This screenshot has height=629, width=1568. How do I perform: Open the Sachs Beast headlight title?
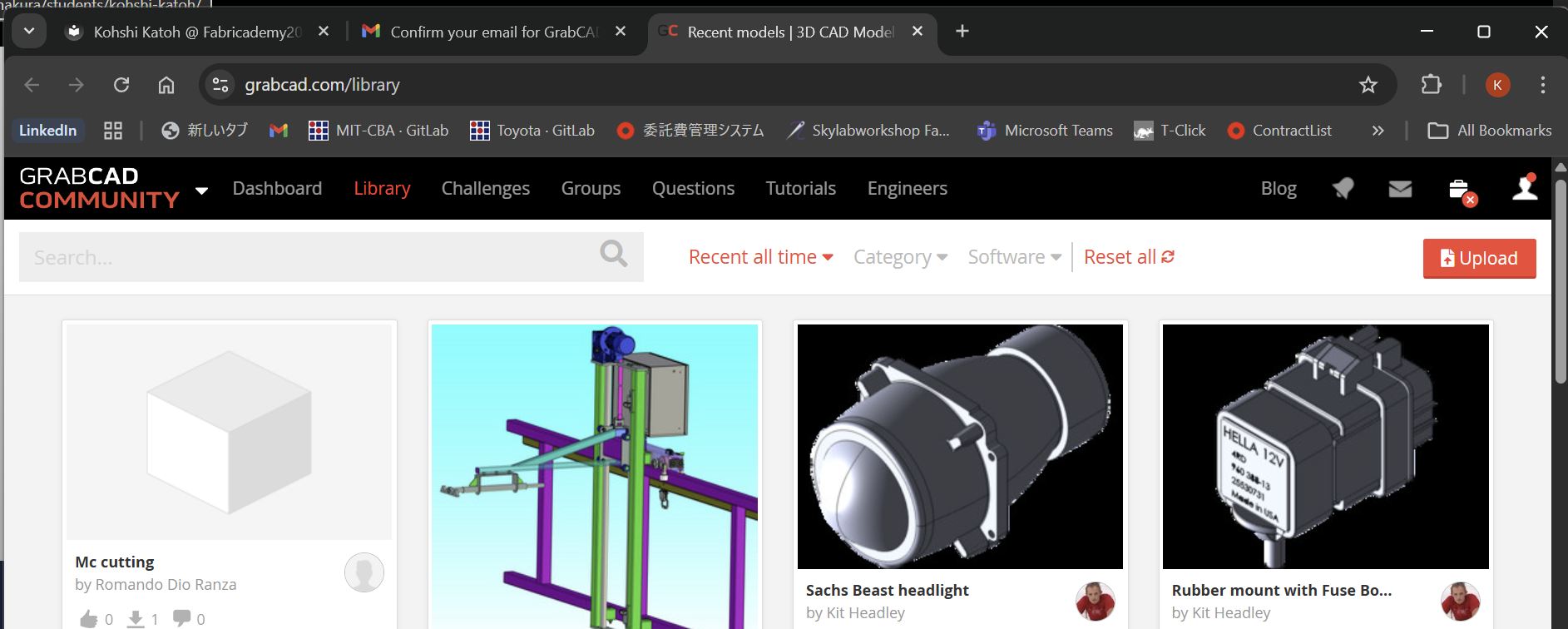click(887, 590)
